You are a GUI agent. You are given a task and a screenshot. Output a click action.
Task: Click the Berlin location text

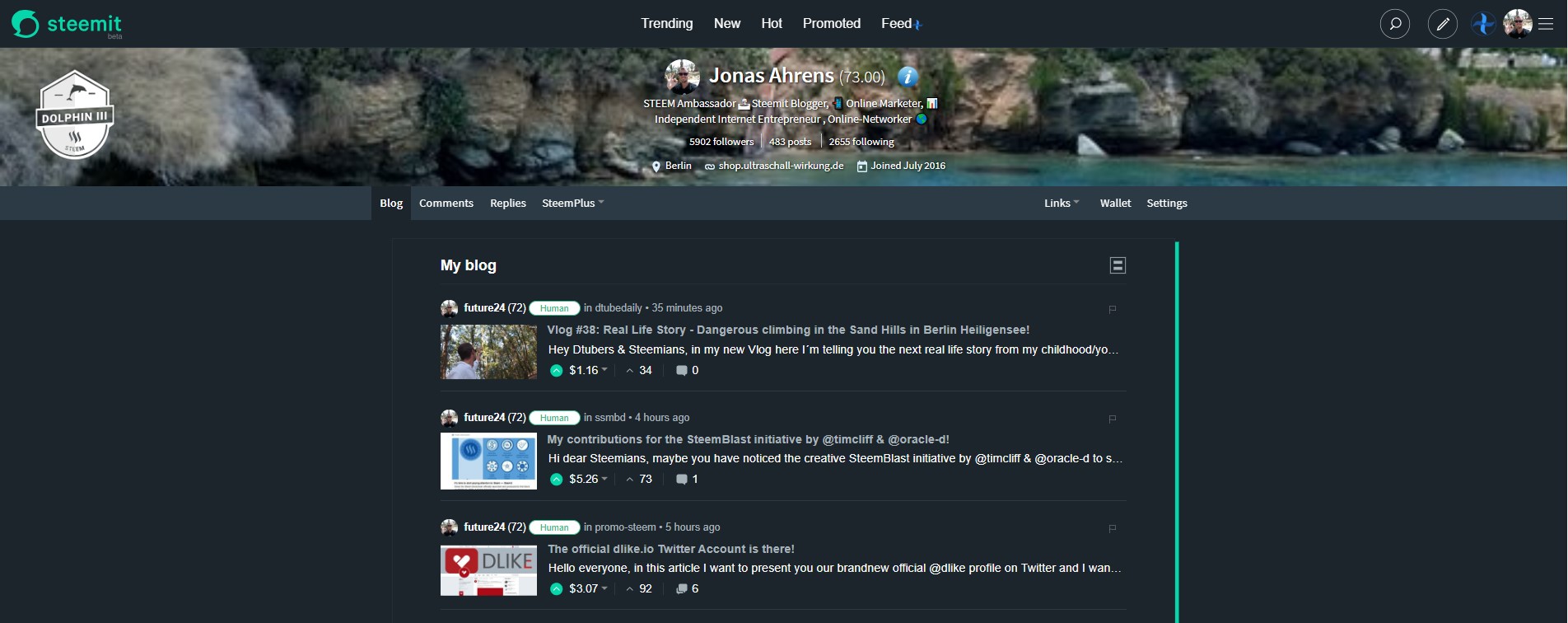[679, 166]
